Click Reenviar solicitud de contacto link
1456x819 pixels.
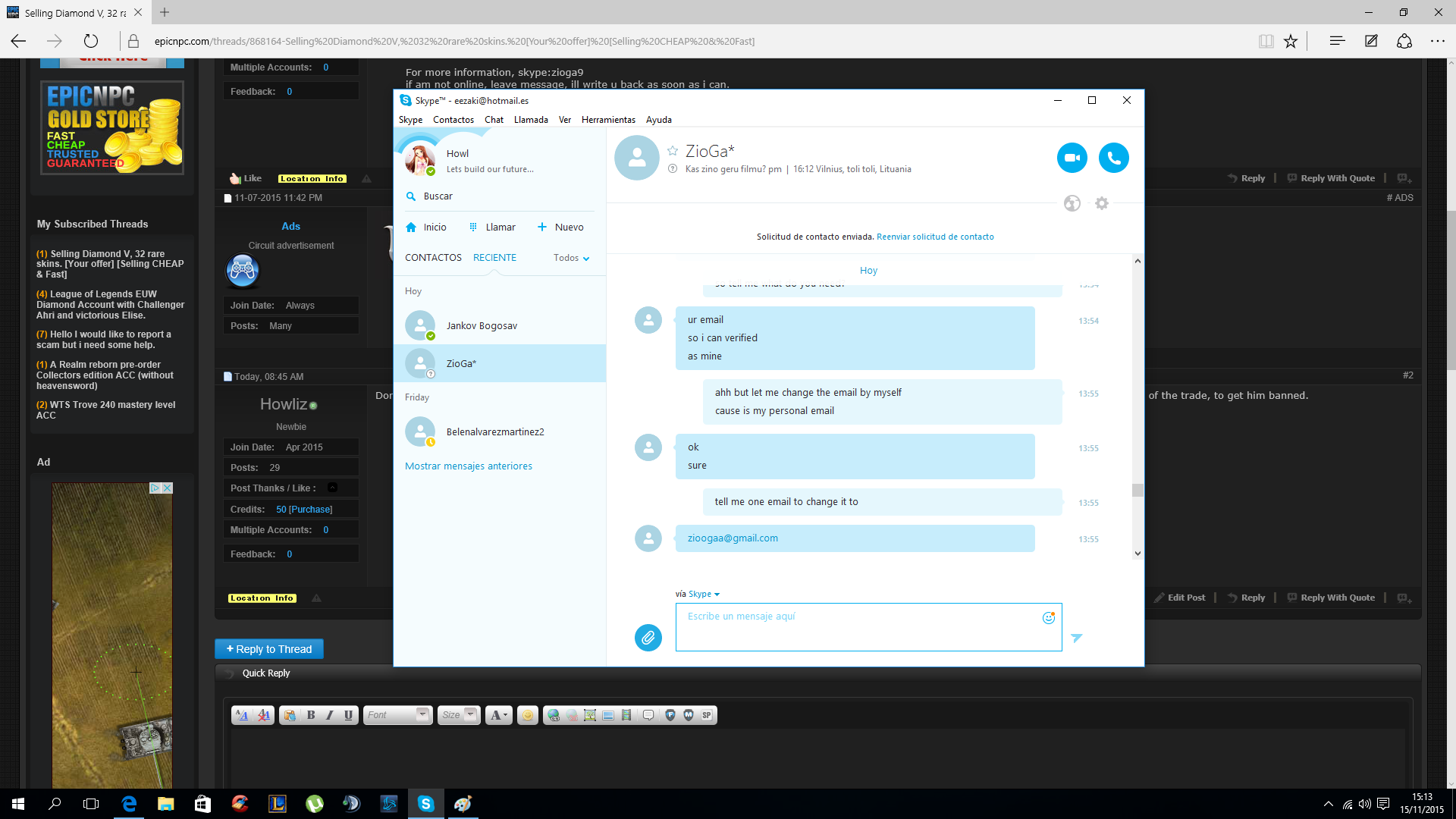(935, 237)
